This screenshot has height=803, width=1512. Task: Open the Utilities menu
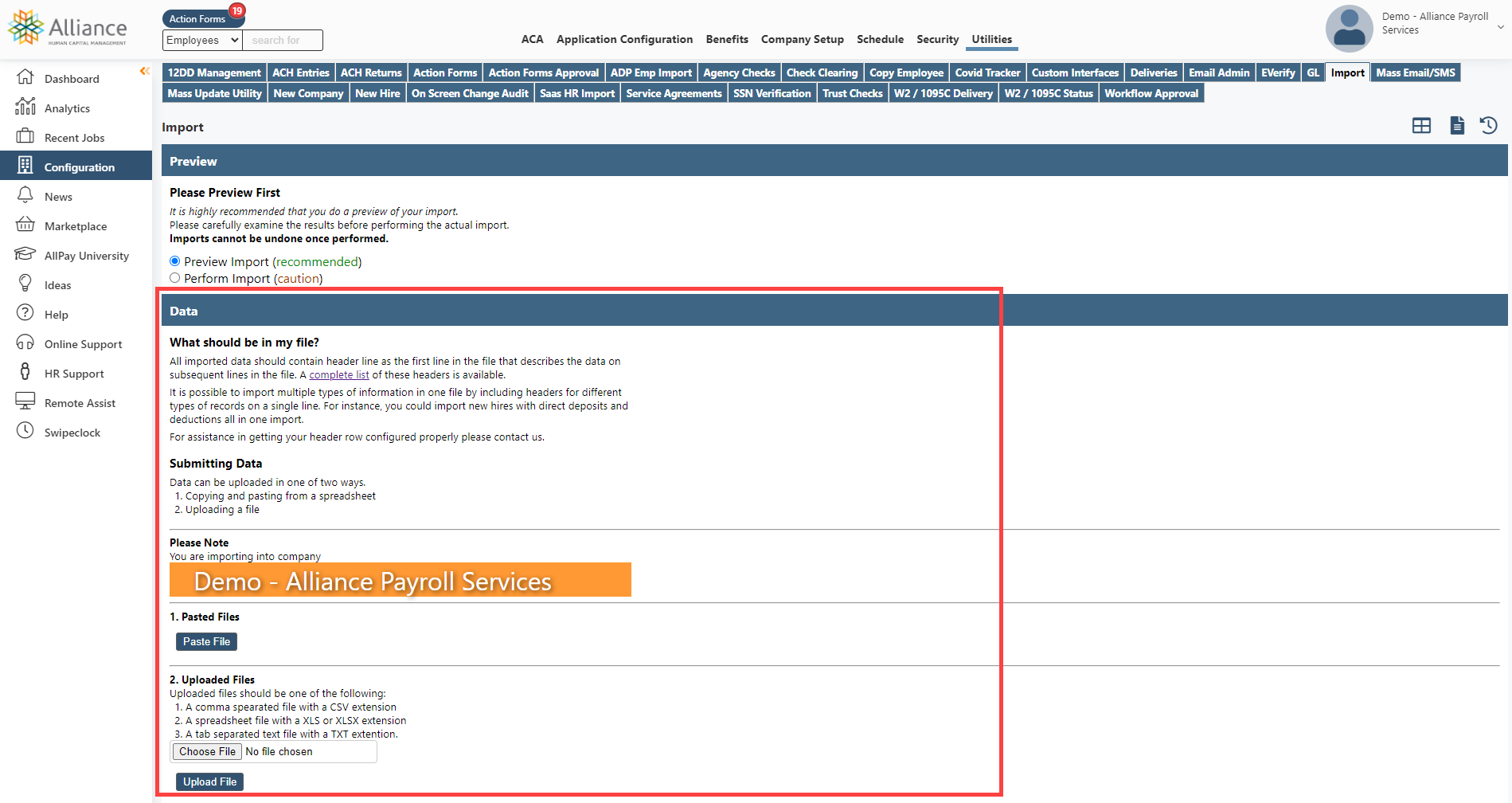click(x=992, y=39)
